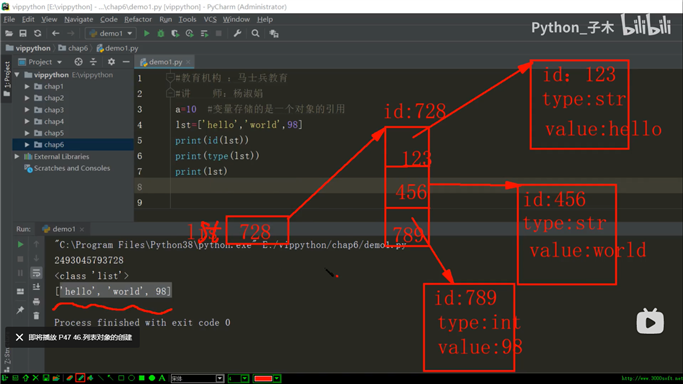Start debugging demo1 with the bug icon
Image resolution: width=683 pixels, height=384 pixels.
tap(161, 34)
